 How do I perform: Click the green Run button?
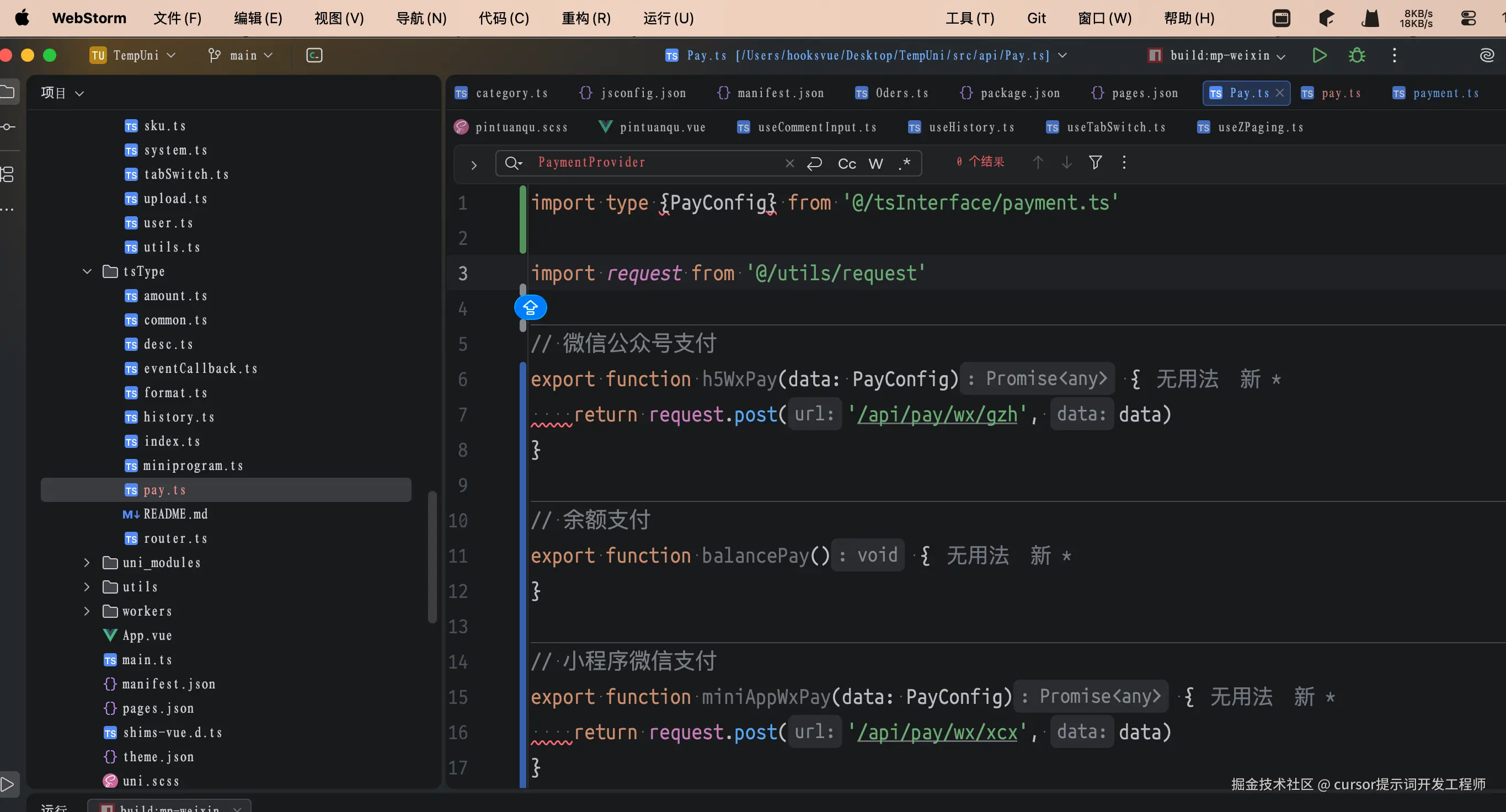coord(1319,56)
